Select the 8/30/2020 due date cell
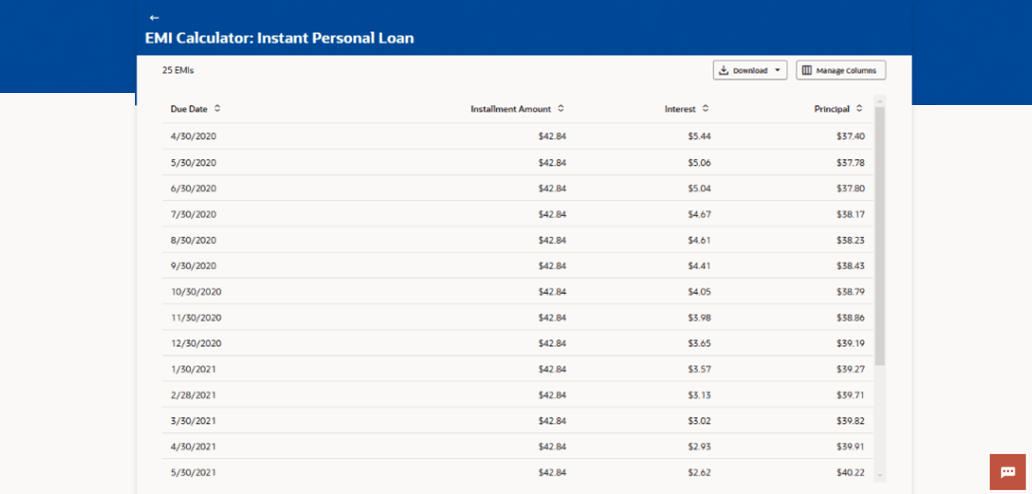 [194, 240]
